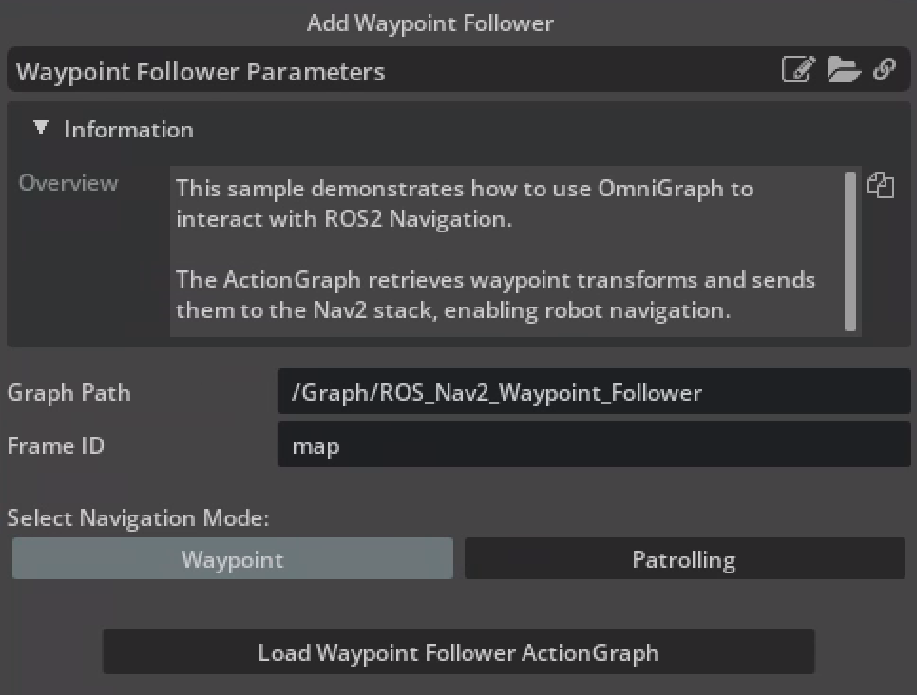Select Waypoint navigation mode

pos(232,559)
